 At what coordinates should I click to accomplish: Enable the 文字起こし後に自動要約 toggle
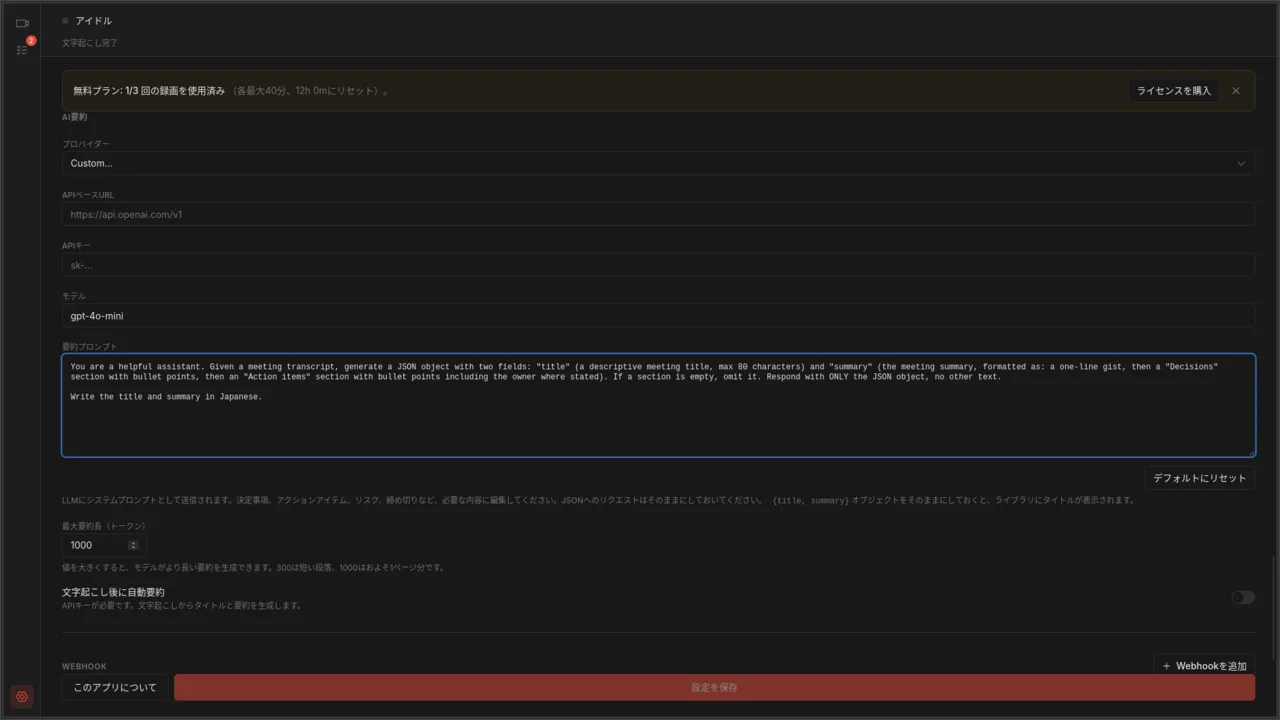(x=1243, y=597)
